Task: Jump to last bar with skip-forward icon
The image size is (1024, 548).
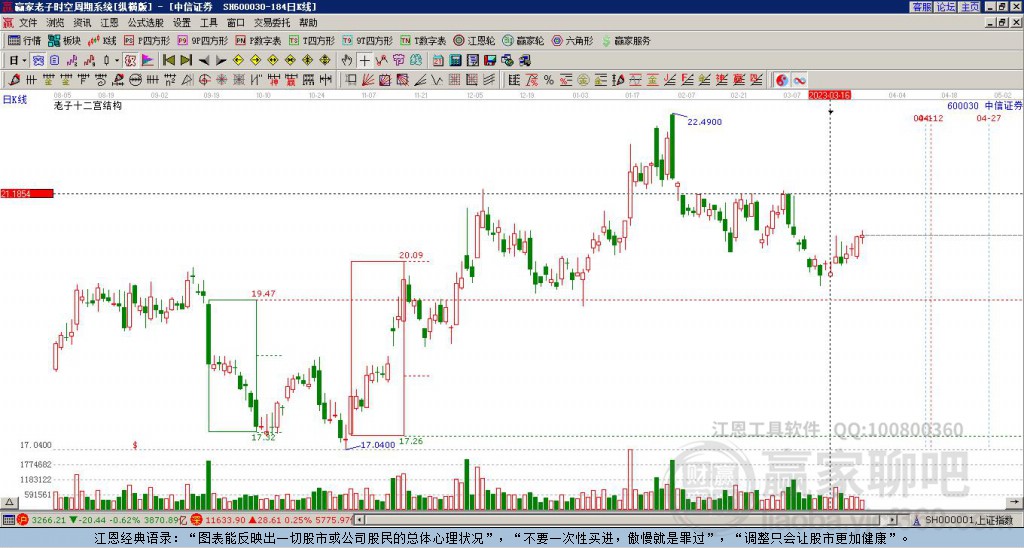Action: point(186,61)
